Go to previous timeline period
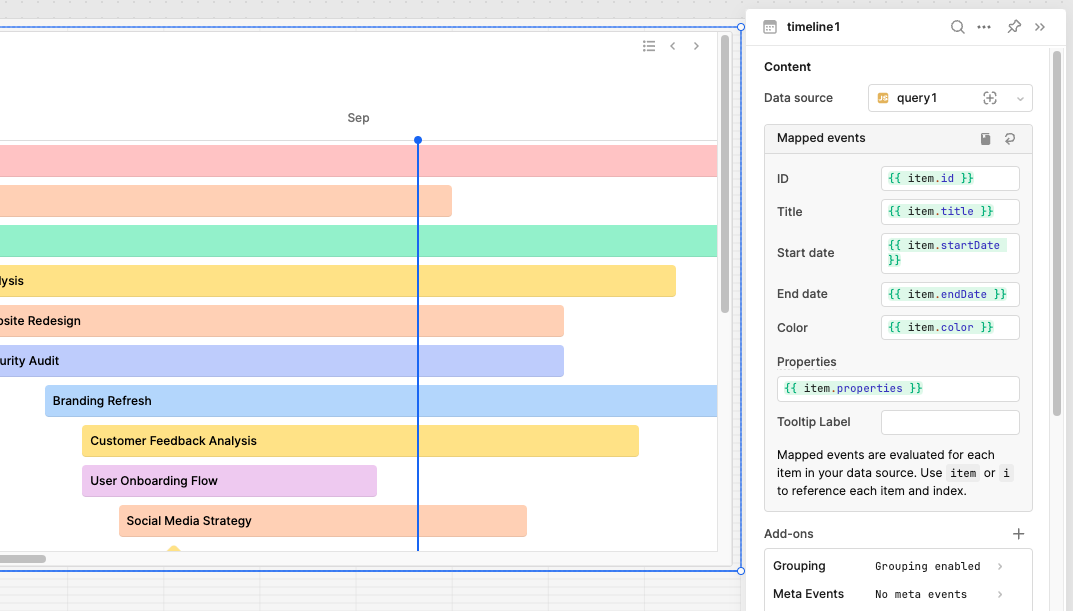 (x=673, y=46)
